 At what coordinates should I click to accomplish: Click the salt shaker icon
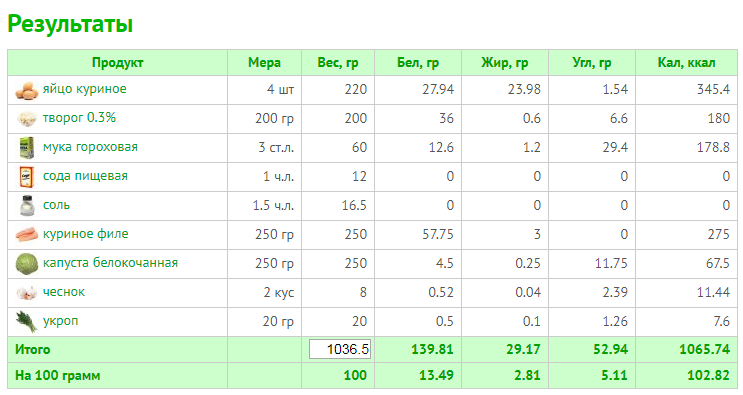[x=27, y=206]
